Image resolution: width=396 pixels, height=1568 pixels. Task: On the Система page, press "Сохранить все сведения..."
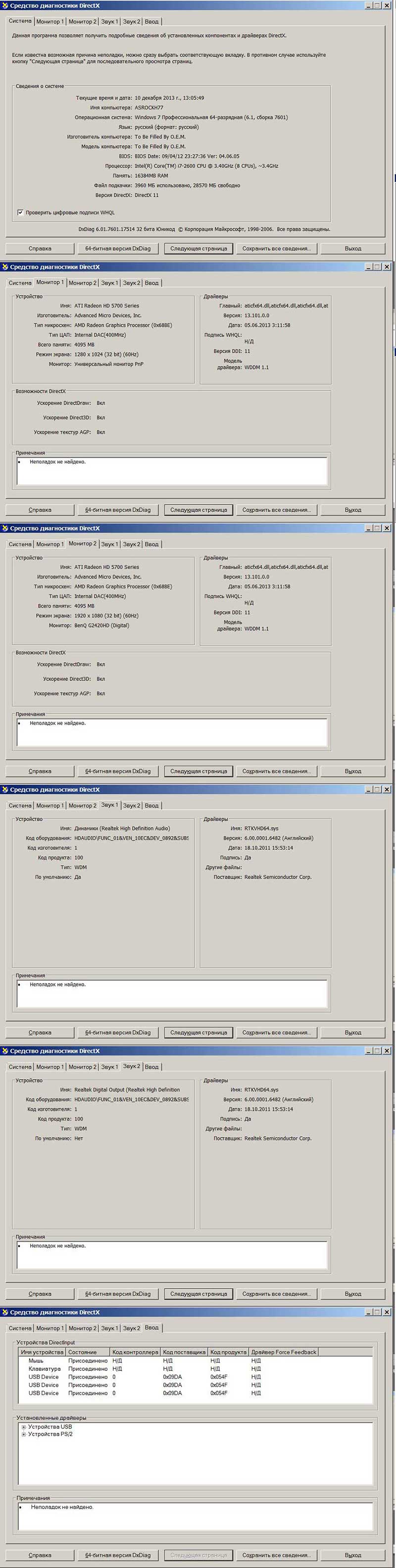276,248
